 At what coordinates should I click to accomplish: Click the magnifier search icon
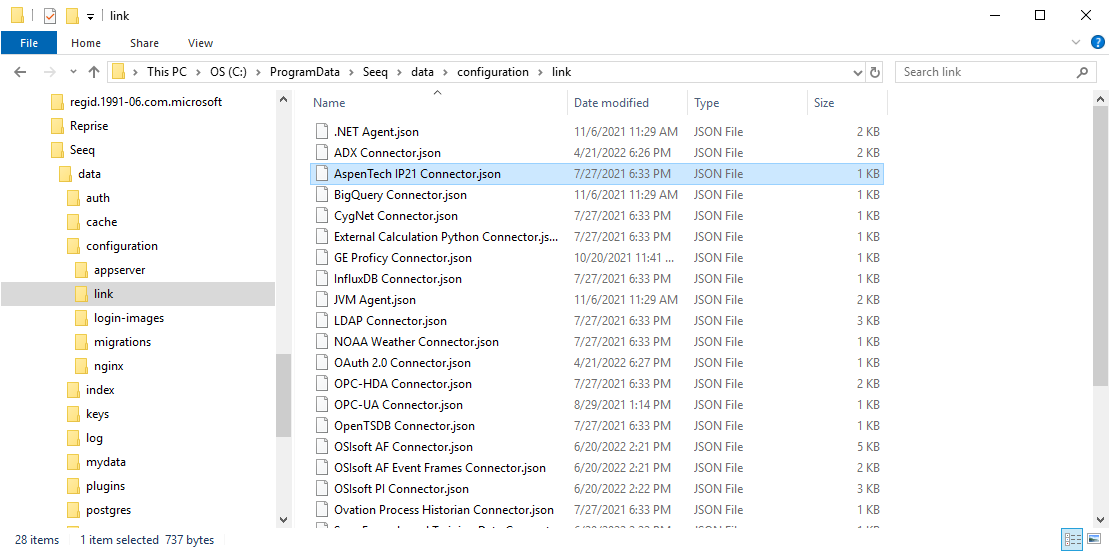tap(1082, 72)
